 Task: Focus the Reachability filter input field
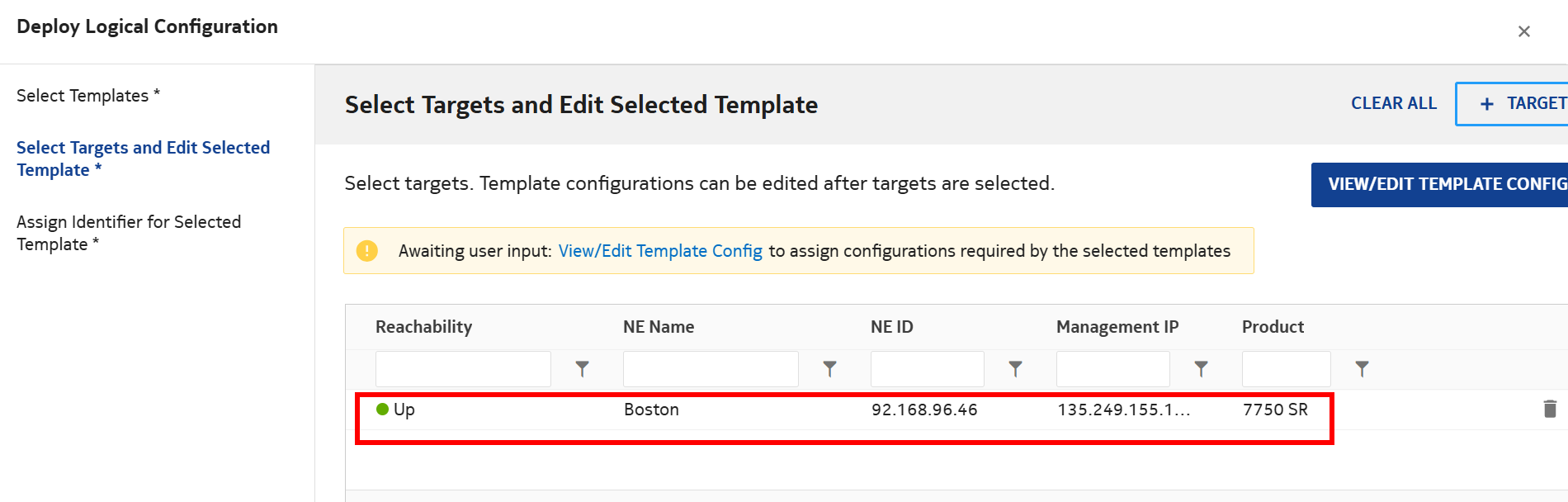pos(463,369)
